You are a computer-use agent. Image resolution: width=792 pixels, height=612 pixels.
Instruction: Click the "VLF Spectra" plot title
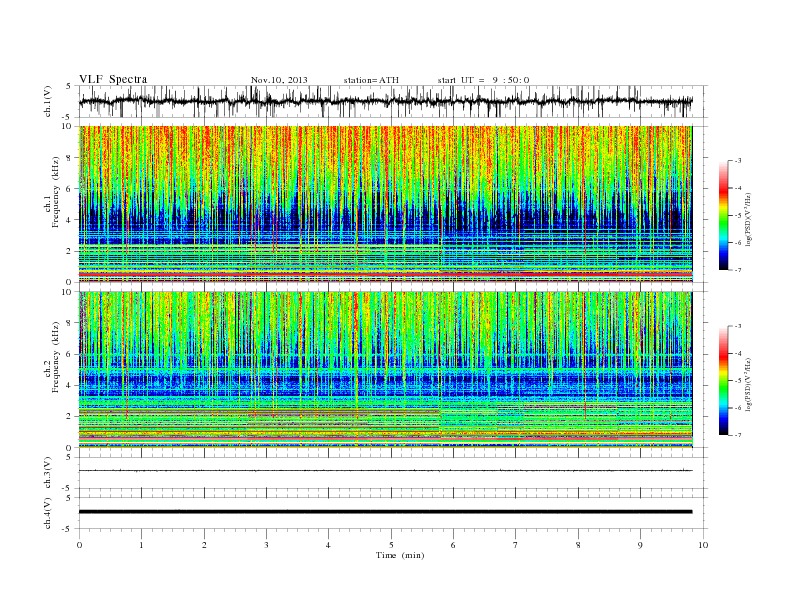pyautogui.click(x=113, y=79)
